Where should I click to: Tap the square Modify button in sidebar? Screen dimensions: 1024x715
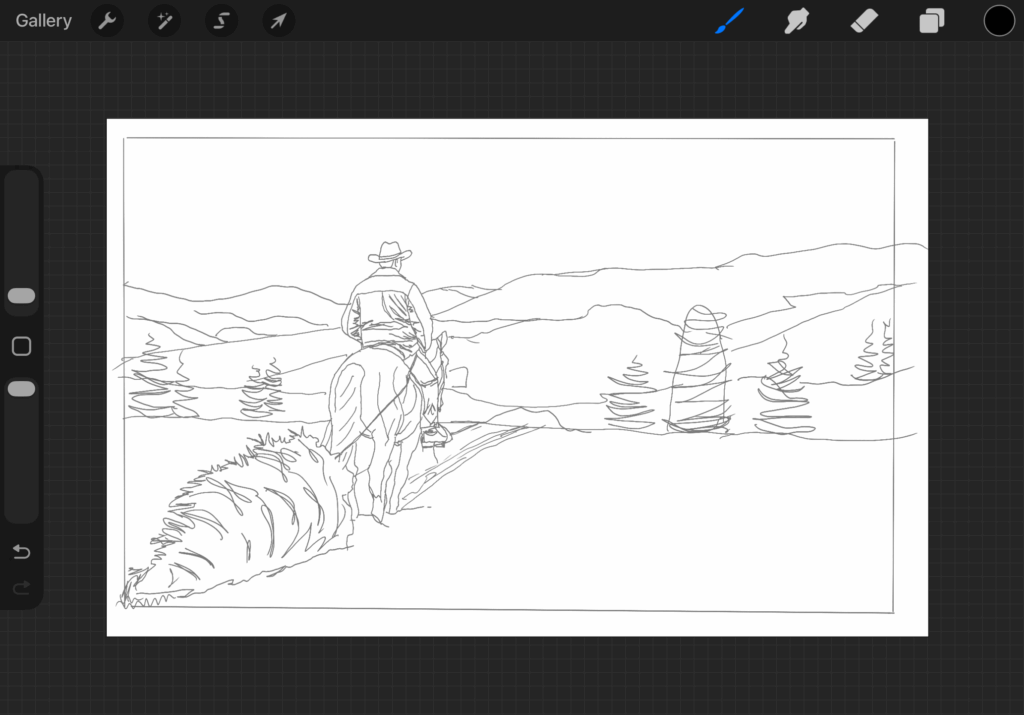pos(21,347)
